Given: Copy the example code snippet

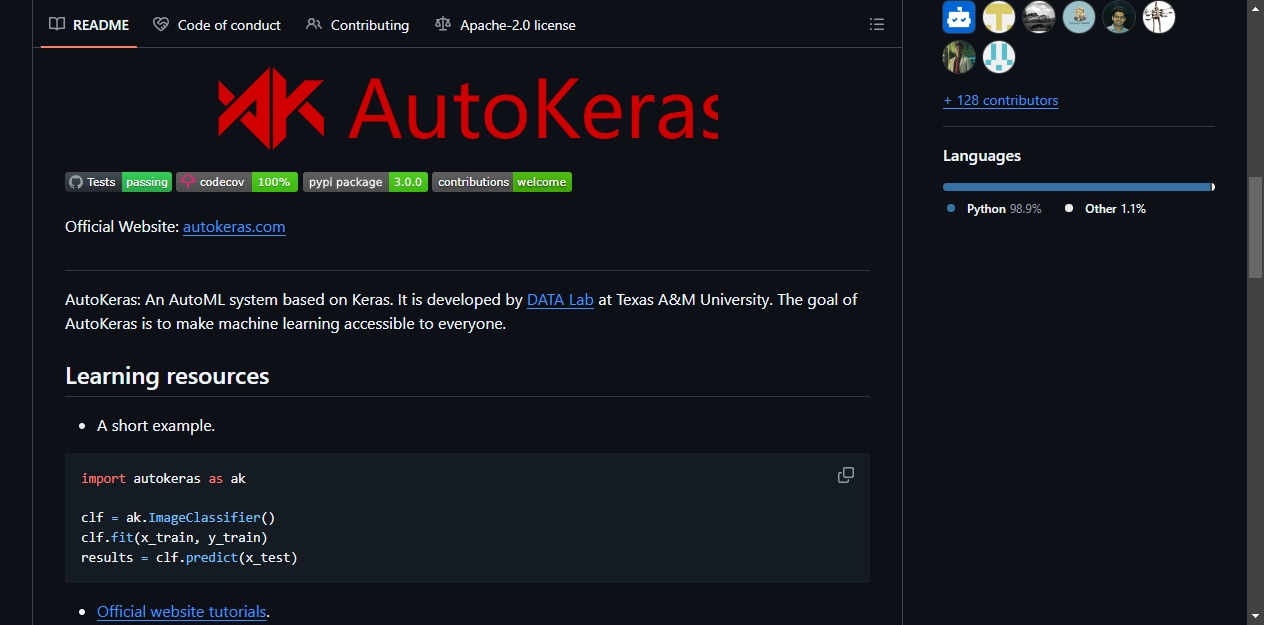Looking at the screenshot, I should click(x=846, y=475).
